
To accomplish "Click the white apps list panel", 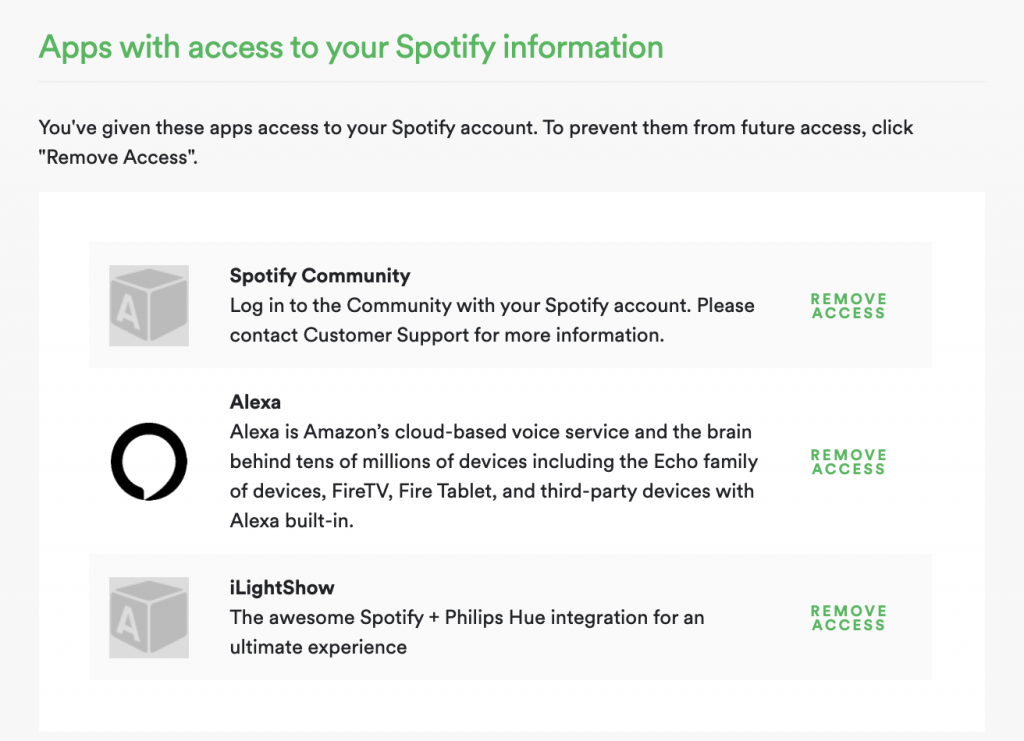I will click(511, 215).
